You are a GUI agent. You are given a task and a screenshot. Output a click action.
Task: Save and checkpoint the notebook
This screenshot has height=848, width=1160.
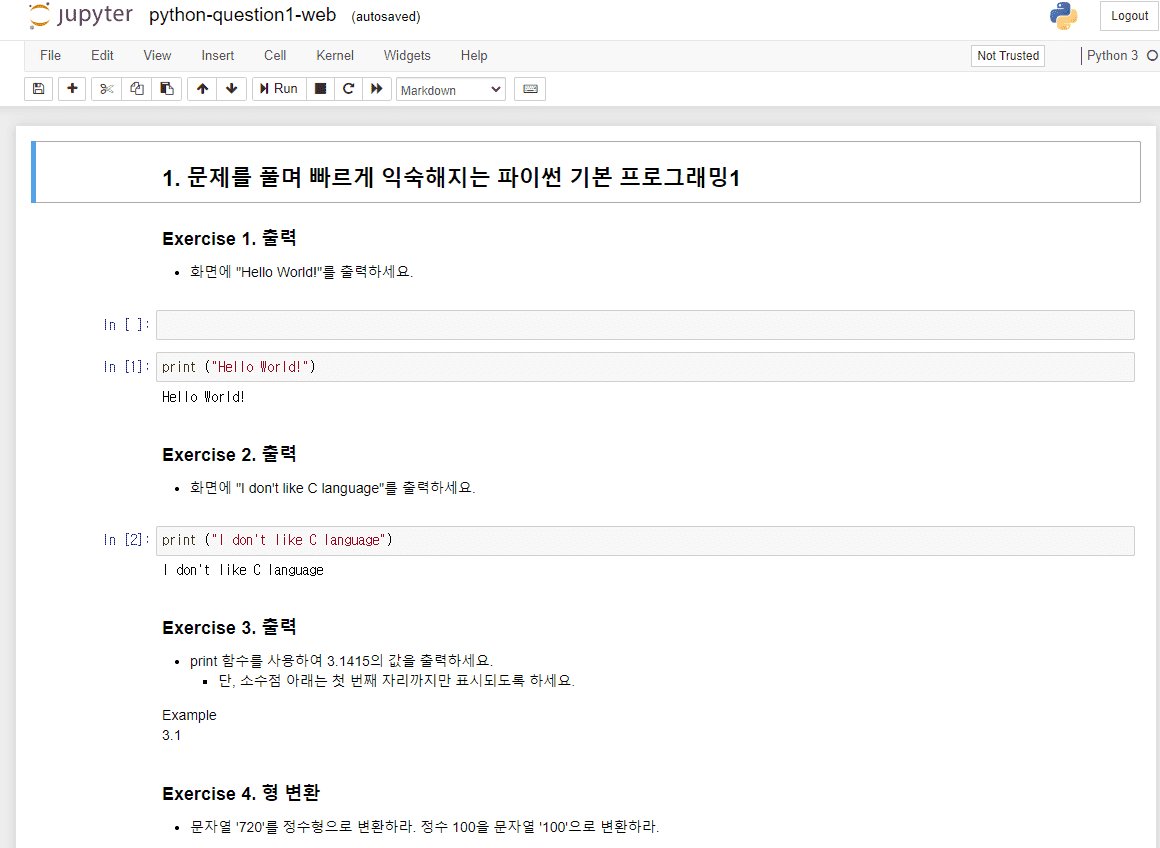(38, 89)
